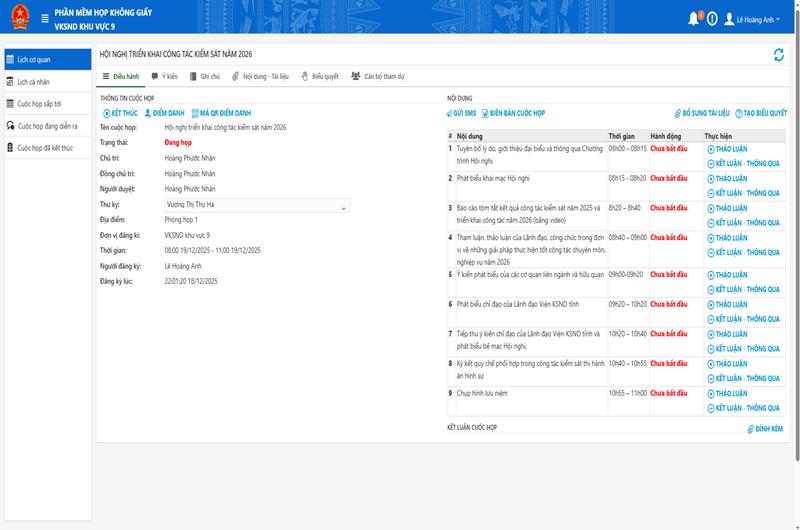Send SMS via GỬI SMS
This screenshot has width=800, height=530.
point(462,113)
